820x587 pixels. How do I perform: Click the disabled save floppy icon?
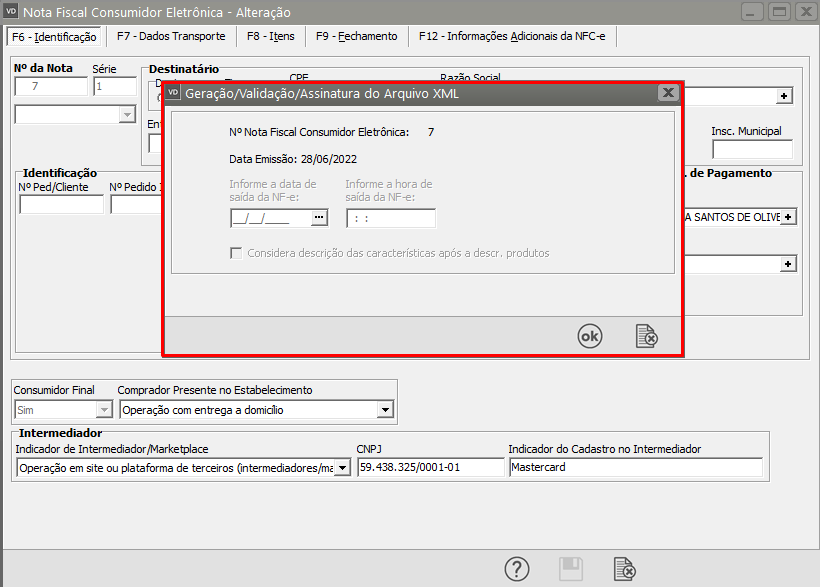click(571, 569)
